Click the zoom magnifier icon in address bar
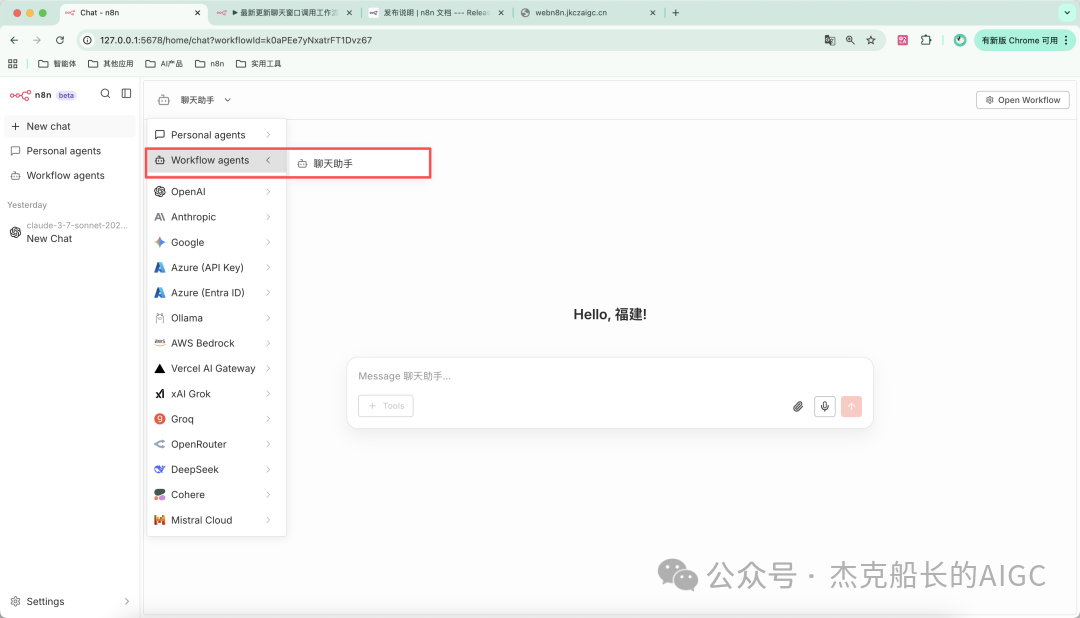1080x618 pixels. (850, 40)
